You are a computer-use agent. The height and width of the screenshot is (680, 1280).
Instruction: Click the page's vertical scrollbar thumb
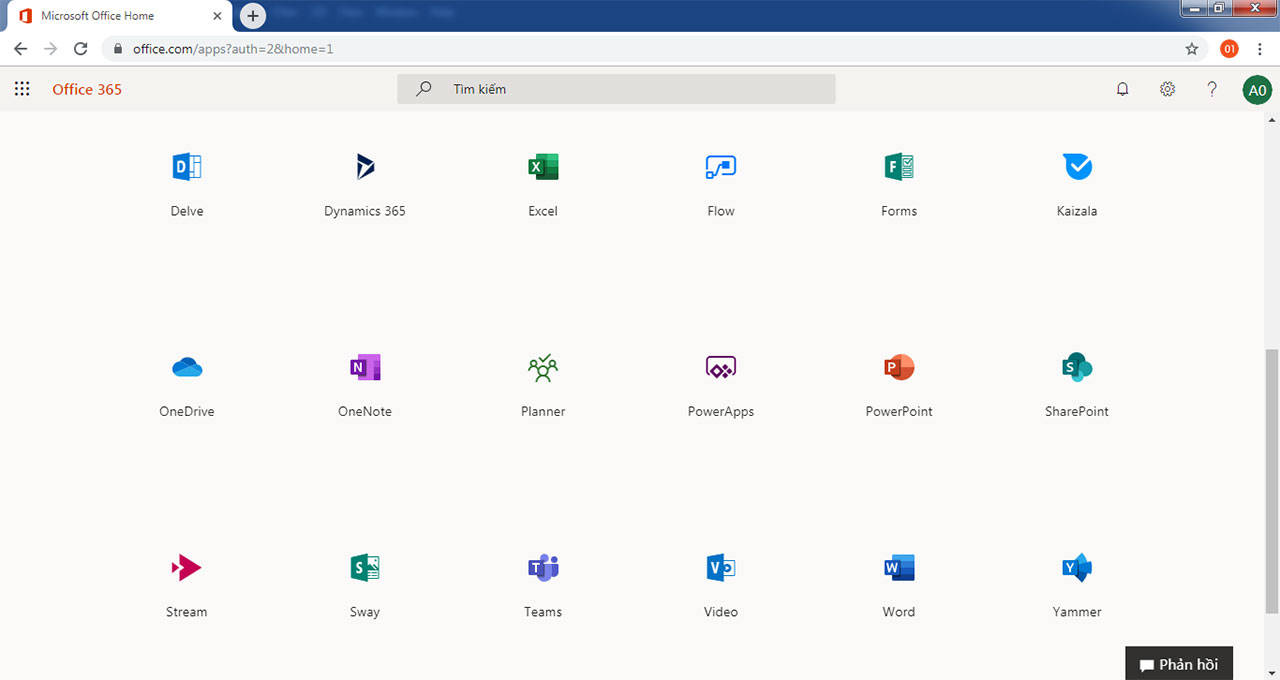pos(1272,481)
